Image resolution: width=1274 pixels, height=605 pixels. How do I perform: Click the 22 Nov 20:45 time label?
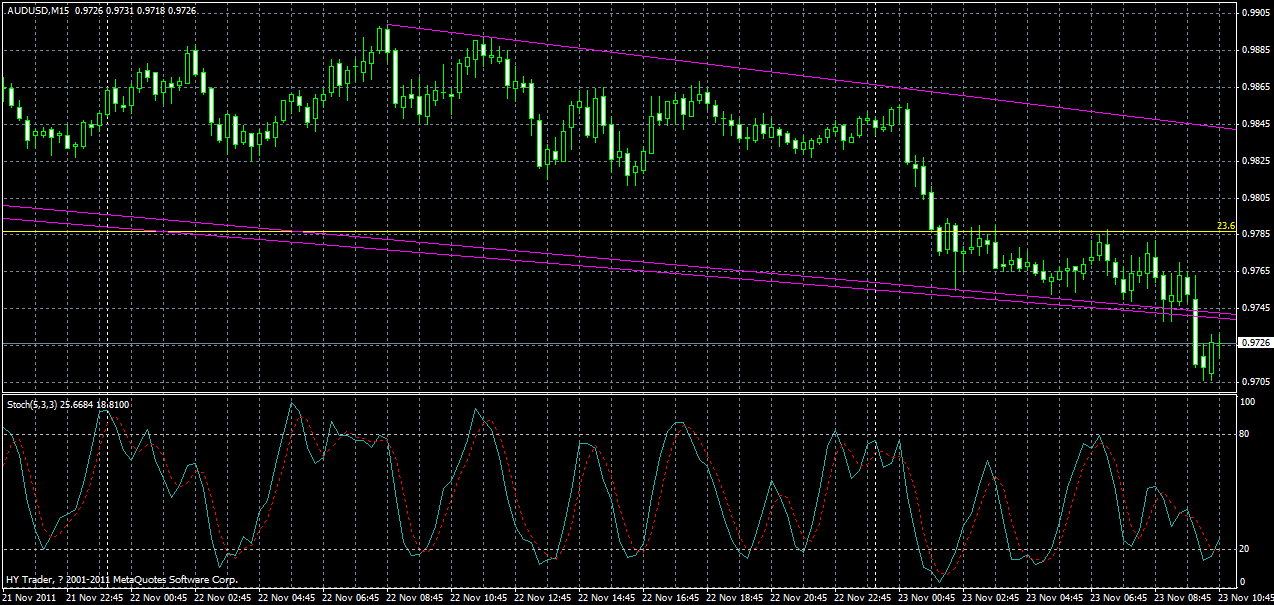pos(799,597)
